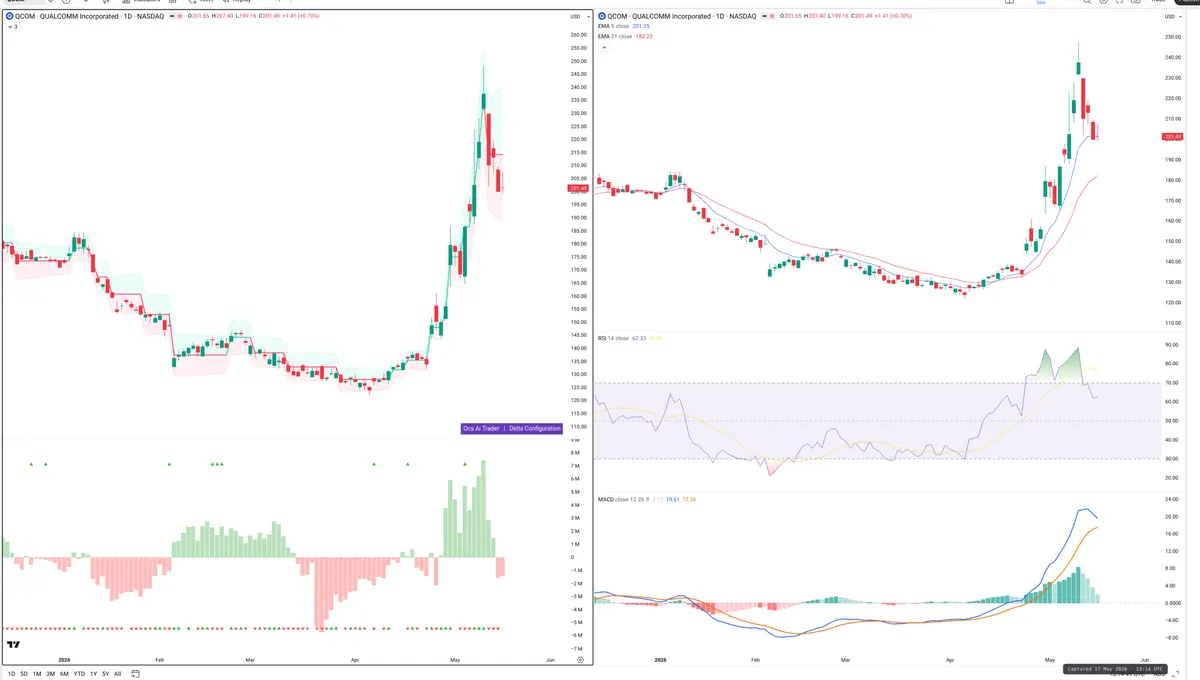Select the YTD time range
Screen dimensions: 1200x680
(x=79, y=674)
